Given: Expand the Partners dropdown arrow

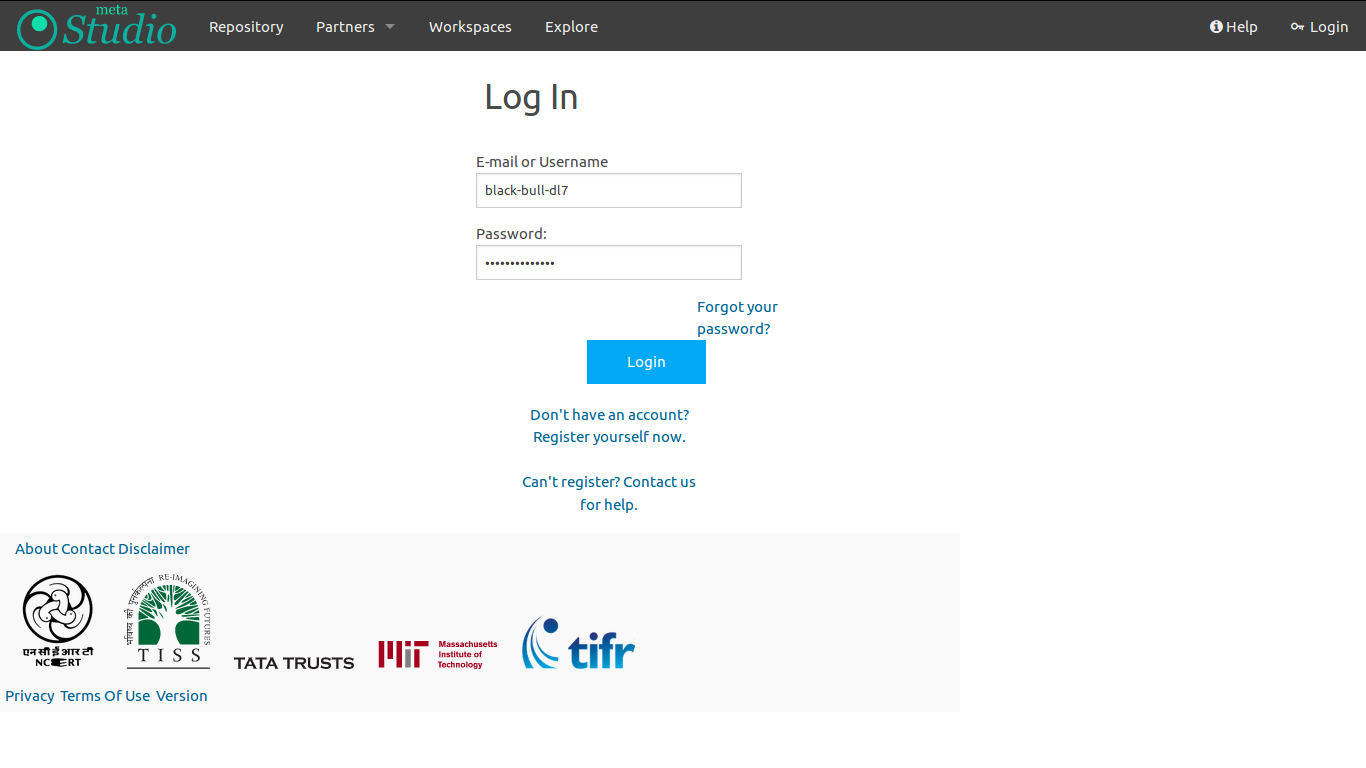Looking at the screenshot, I should [390, 27].
